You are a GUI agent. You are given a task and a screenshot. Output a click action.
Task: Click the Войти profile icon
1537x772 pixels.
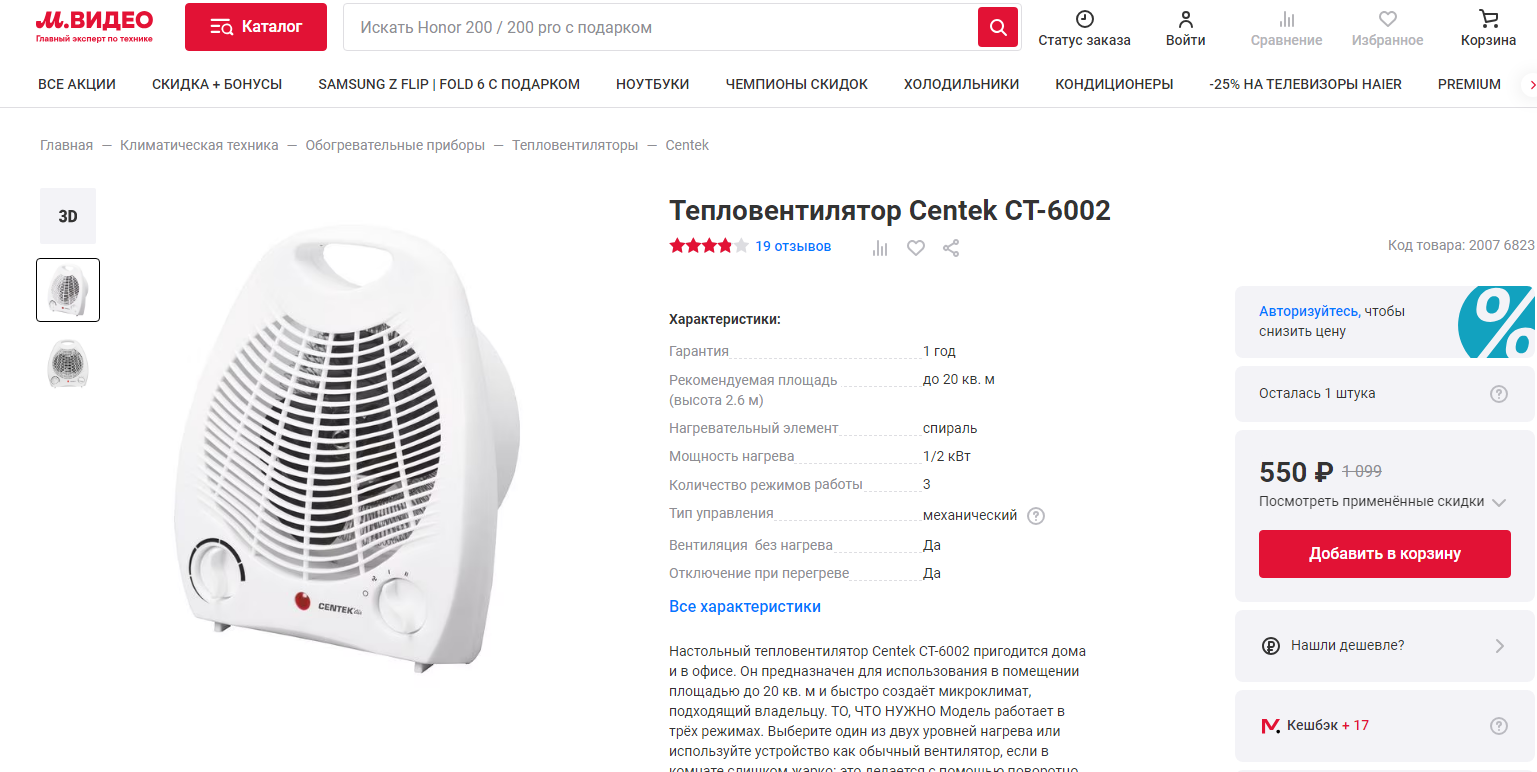1186,19
